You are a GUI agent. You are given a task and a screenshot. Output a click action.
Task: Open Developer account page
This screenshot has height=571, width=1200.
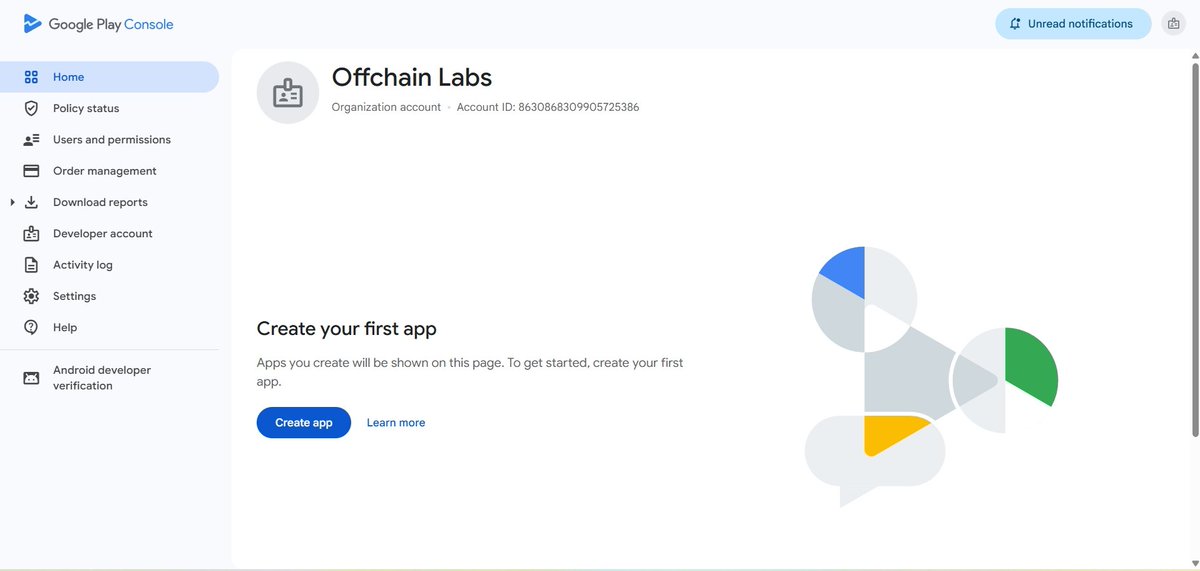tap(109, 234)
